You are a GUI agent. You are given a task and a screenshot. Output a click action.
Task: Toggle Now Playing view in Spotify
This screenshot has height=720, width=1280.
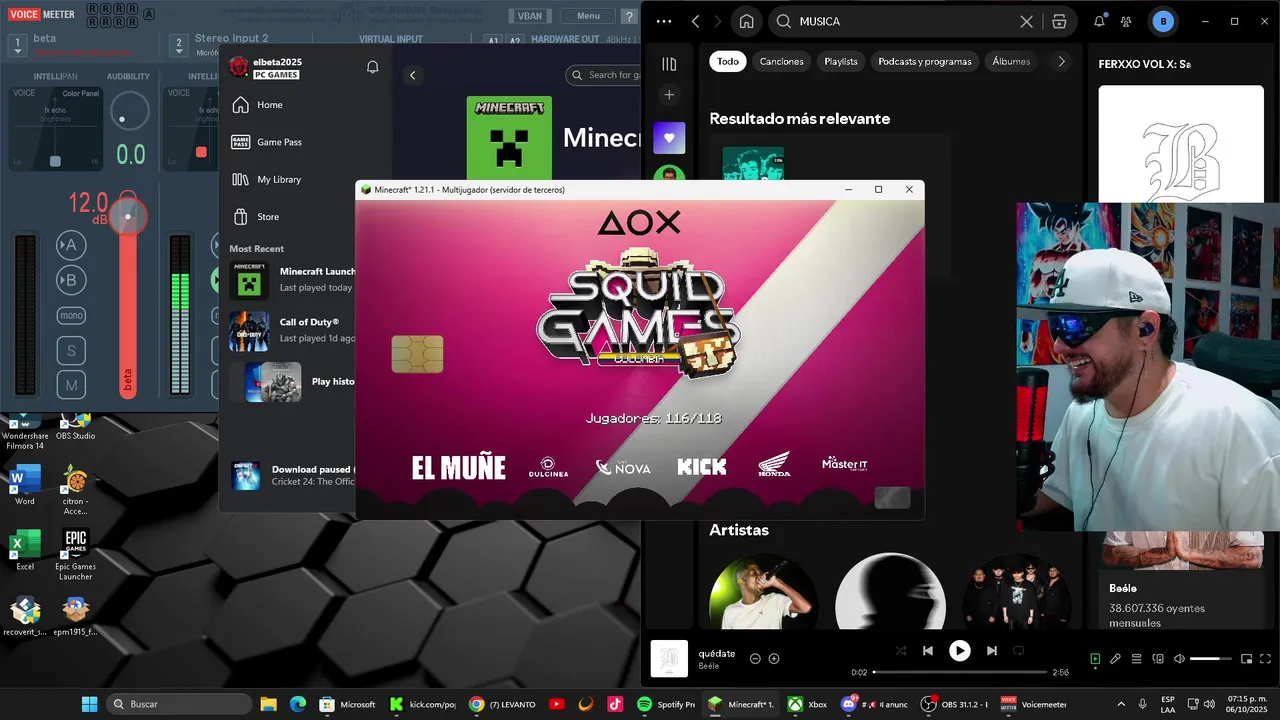tap(1095, 659)
